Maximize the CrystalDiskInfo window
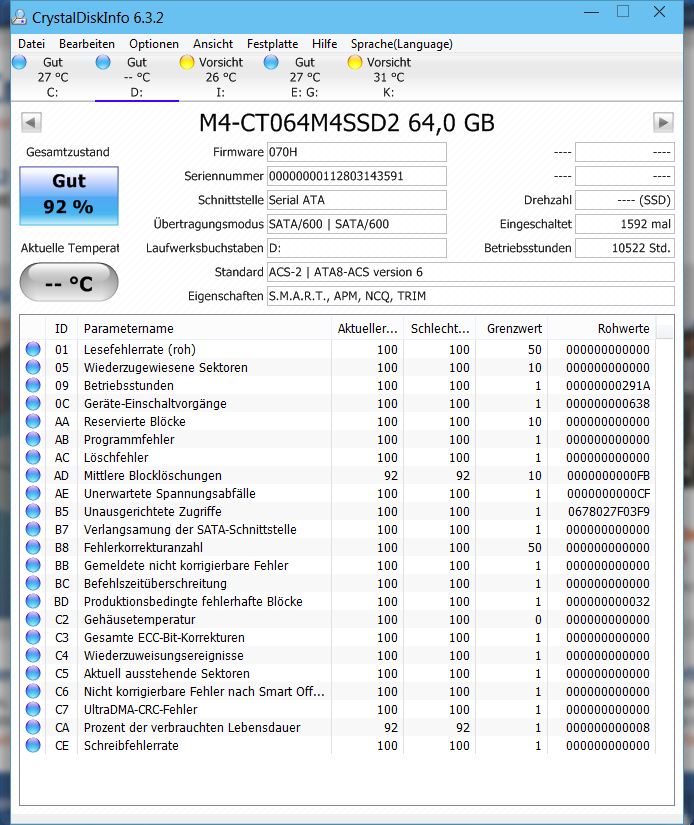This screenshot has width=694, height=825. (x=623, y=12)
